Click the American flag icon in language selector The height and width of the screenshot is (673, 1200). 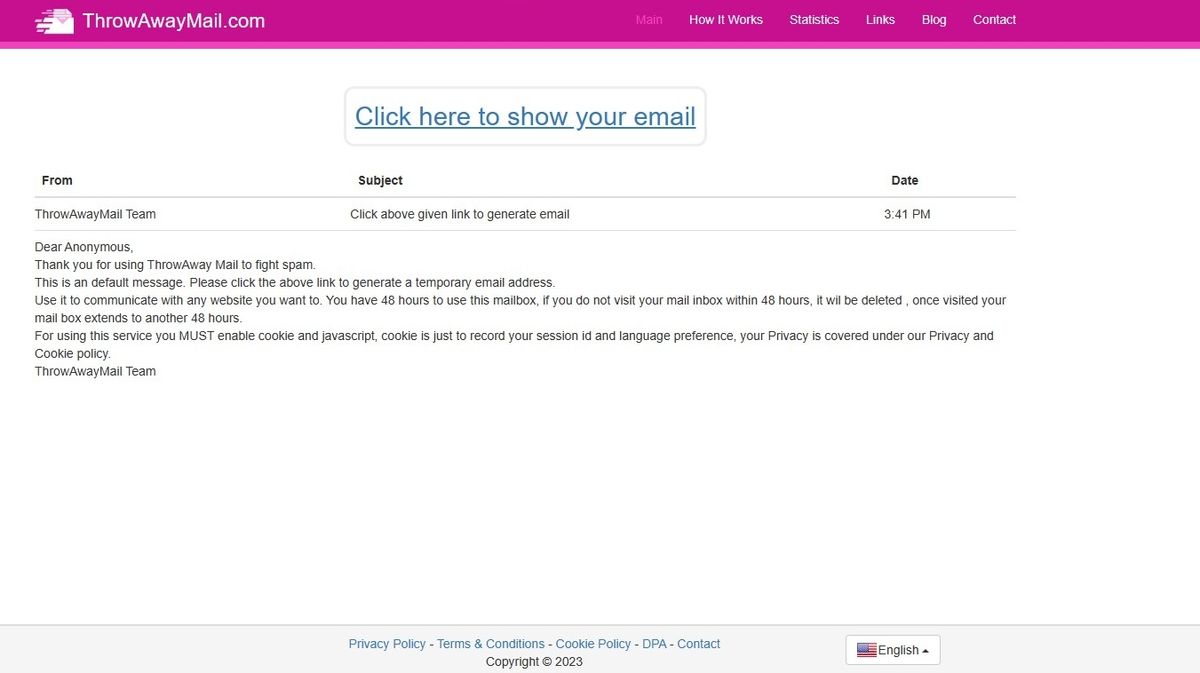coord(866,649)
